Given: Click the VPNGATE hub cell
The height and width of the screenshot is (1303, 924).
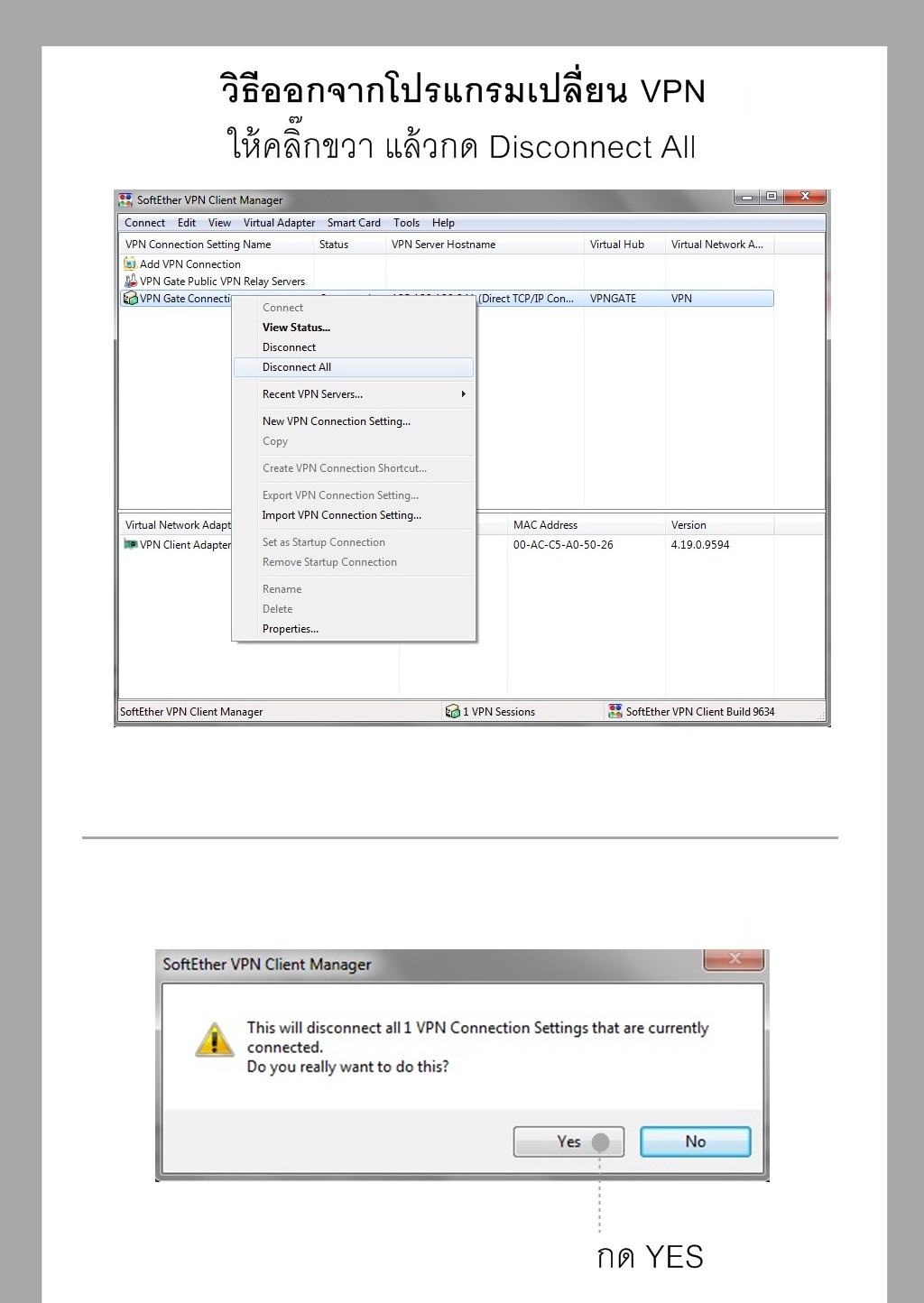Looking at the screenshot, I should coord(613,299).
